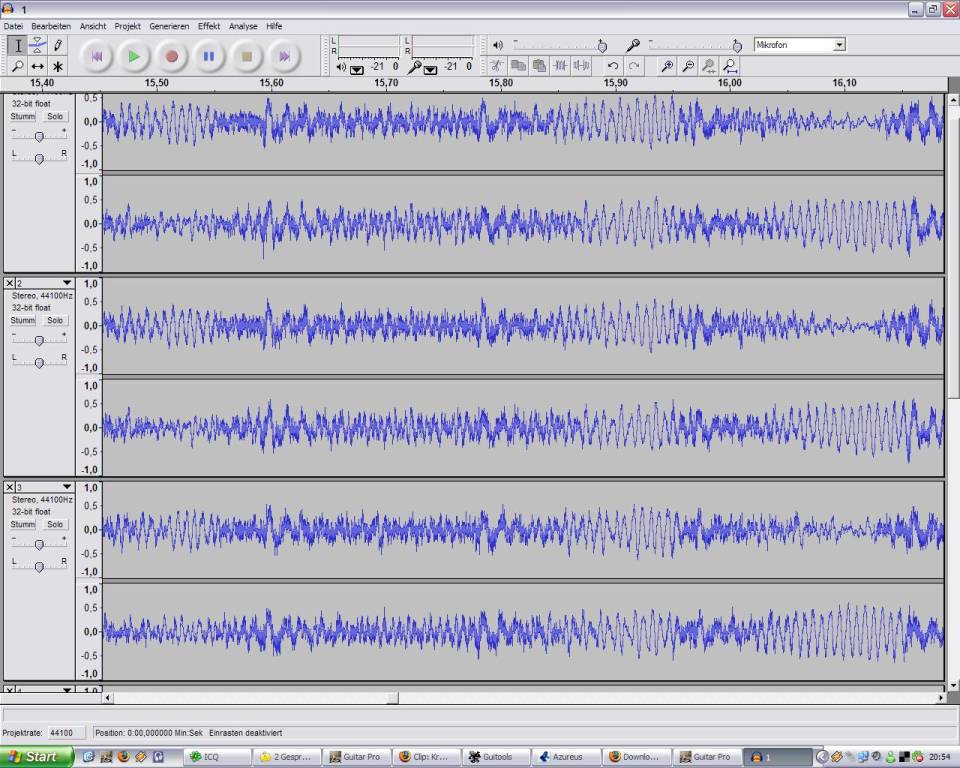Toggle Solo on the first track
960x768 pixels.
click(55, 116)
